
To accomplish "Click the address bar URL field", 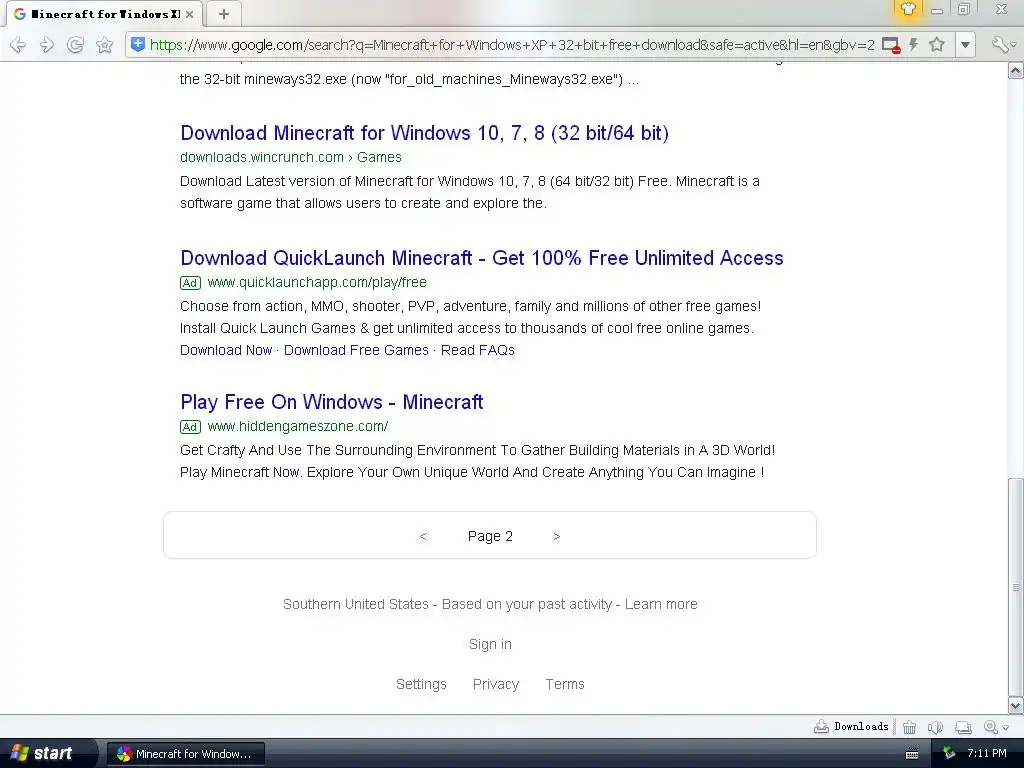I will click(x=511, y=45).
